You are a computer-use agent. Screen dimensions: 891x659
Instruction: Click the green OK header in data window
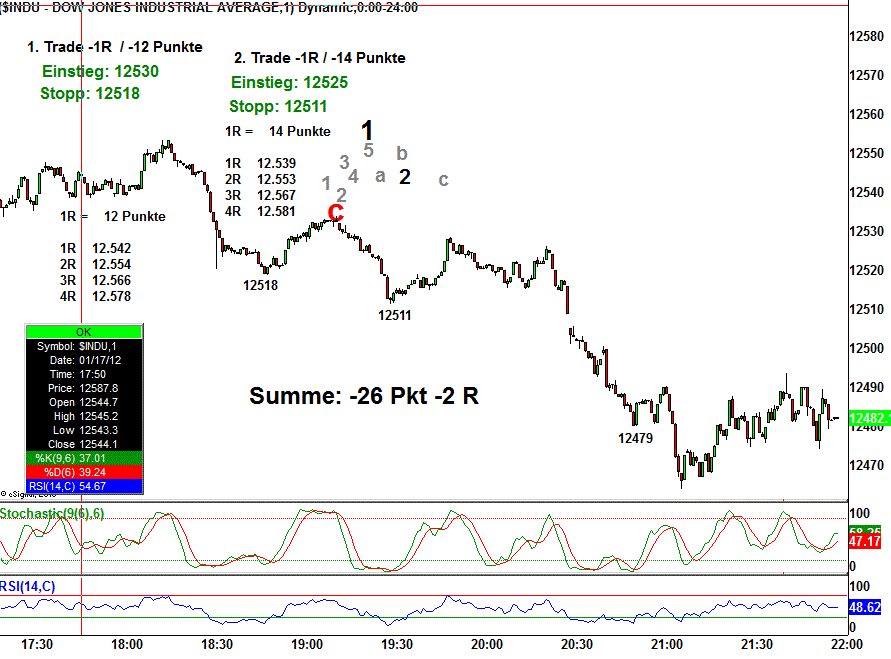pos(83,331)
